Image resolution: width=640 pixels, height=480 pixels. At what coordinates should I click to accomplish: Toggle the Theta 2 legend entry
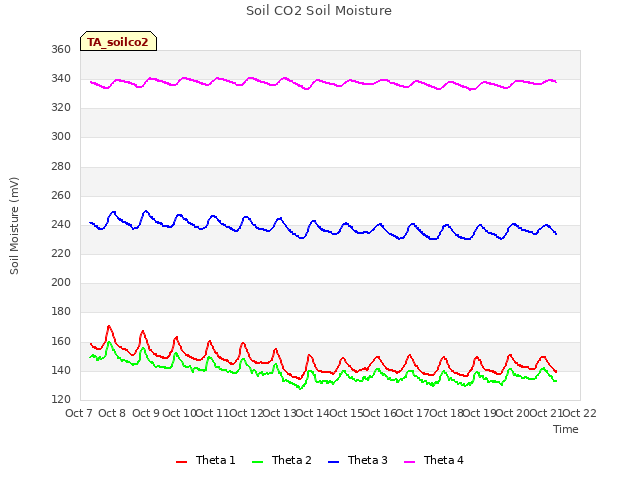(282, 460)
